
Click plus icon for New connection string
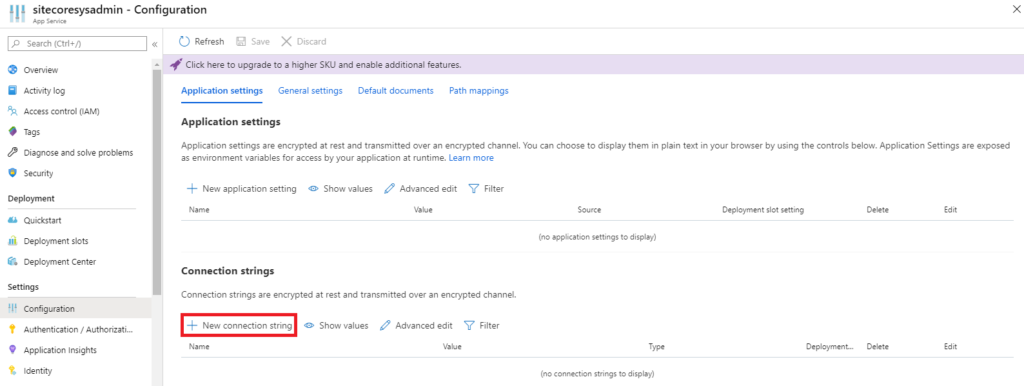coord(192,325)
